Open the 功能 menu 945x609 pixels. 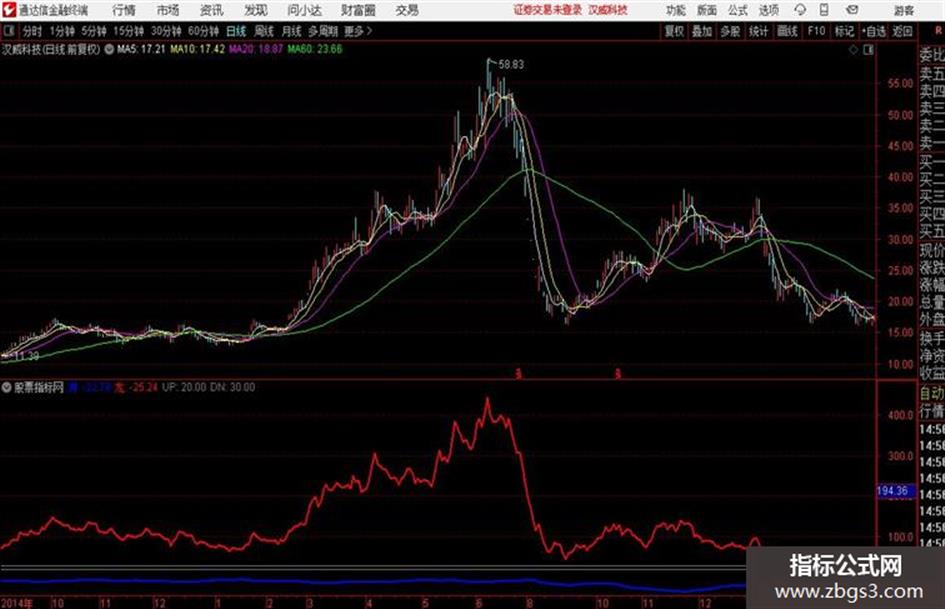(x=676, y=10)
